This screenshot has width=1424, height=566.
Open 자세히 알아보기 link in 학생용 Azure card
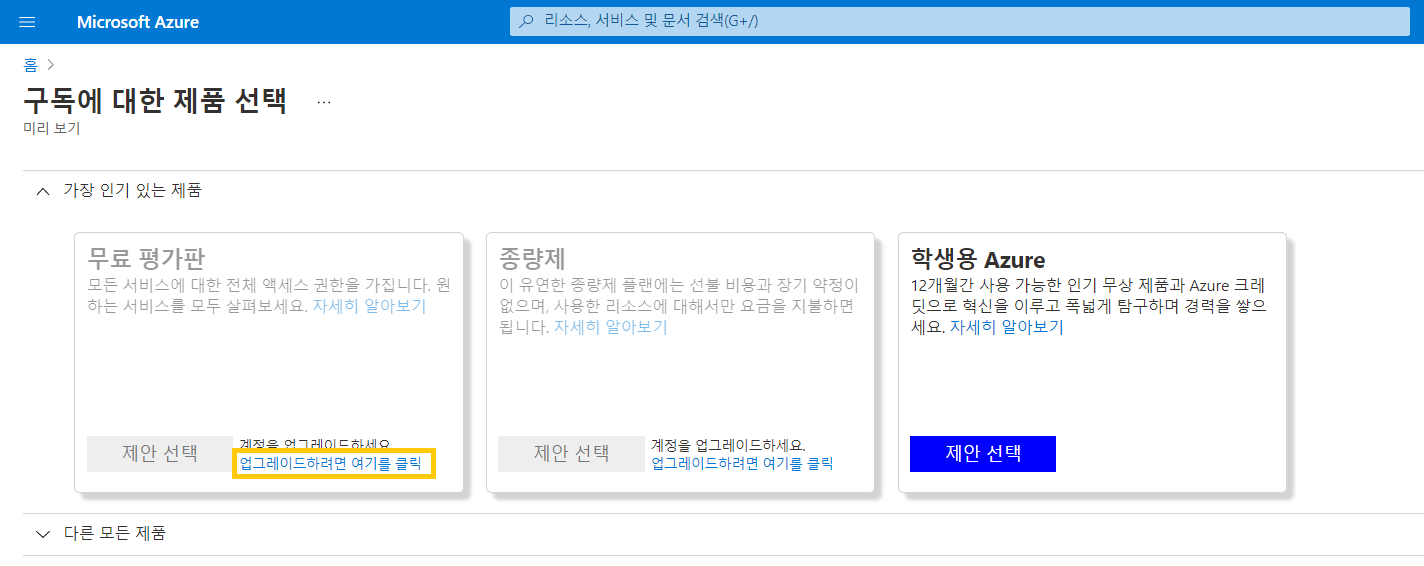click(1006, 327)
